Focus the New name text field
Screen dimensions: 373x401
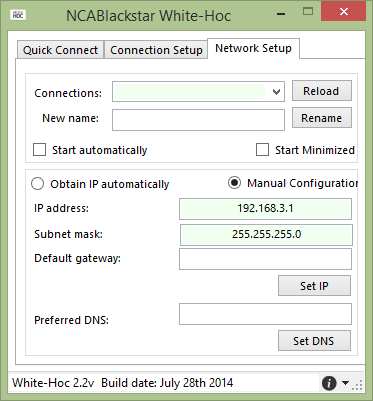[x=198, y=120]
